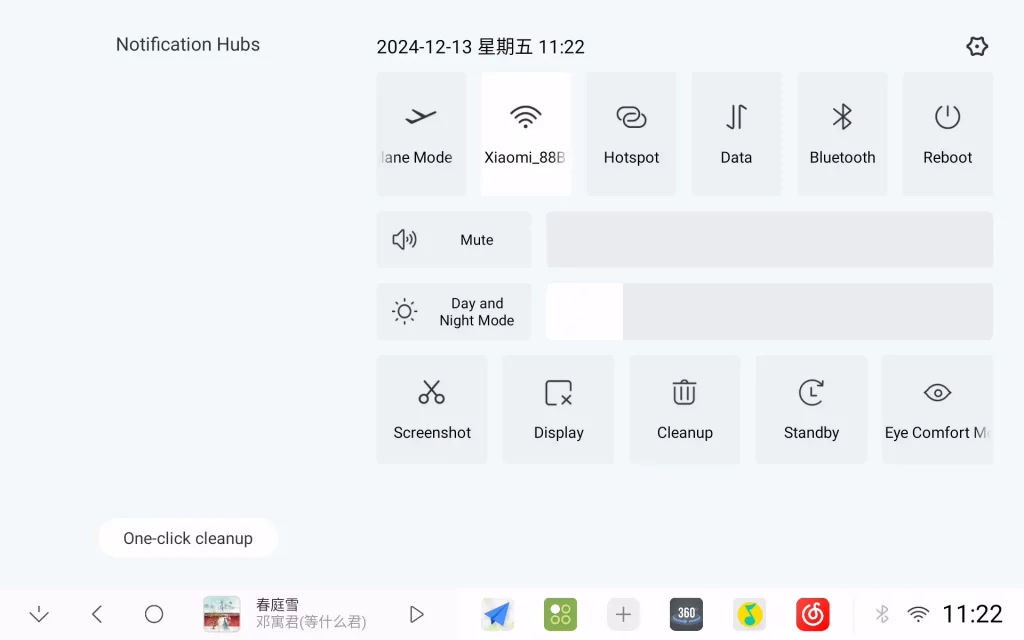
Task: Enable the Bluetooth tile
Action: coord(842,134)
